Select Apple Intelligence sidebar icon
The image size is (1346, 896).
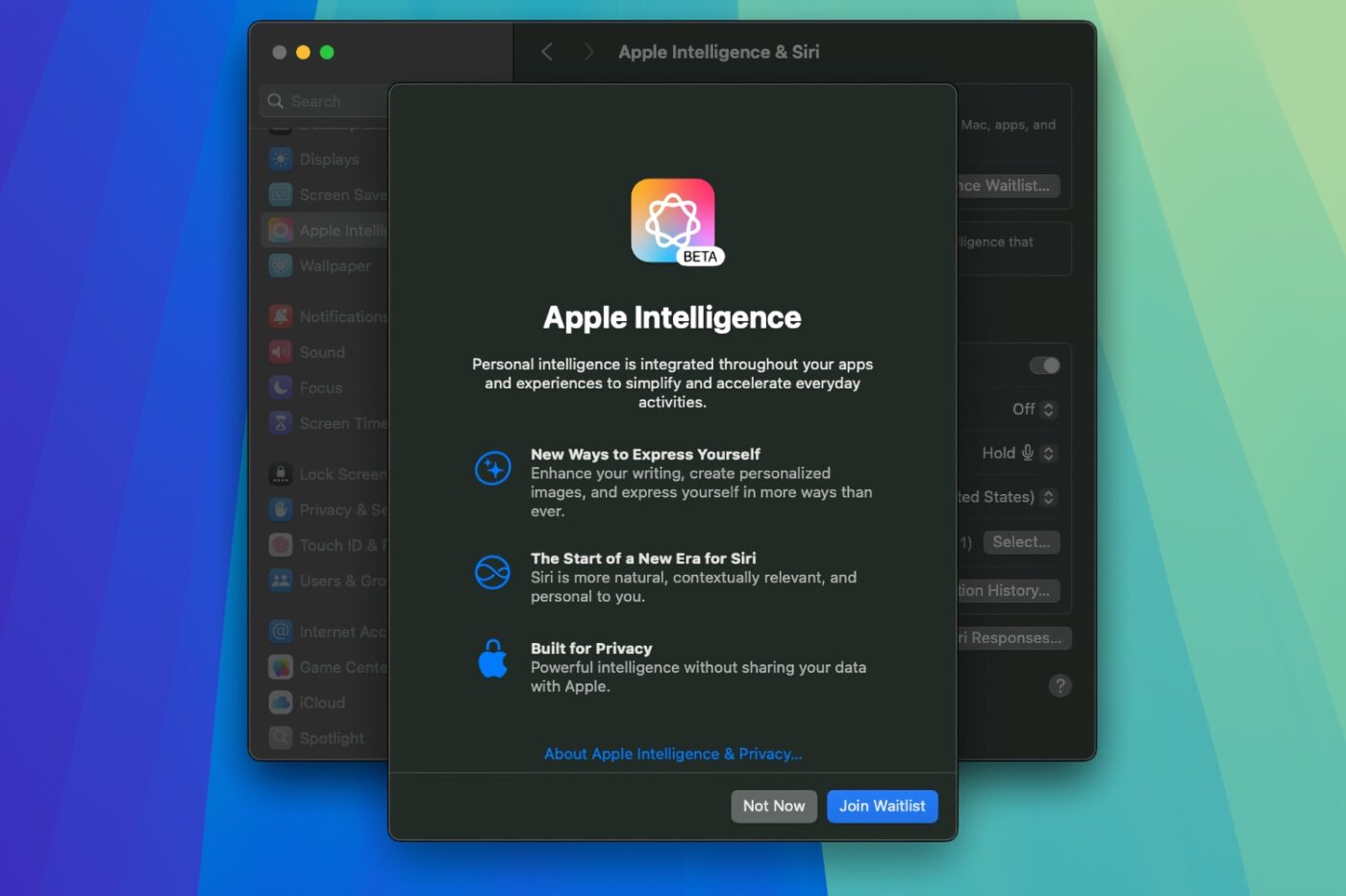(x=281, y=230)
